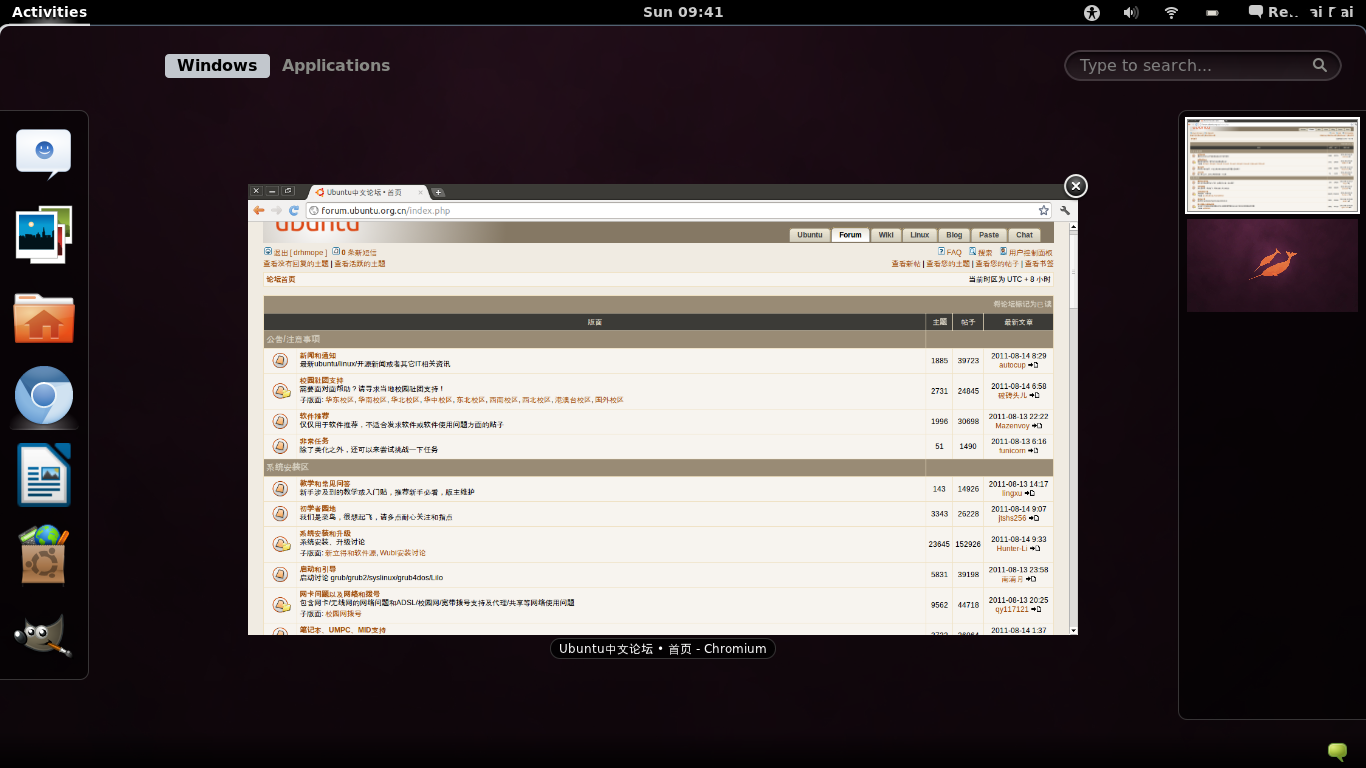Image resolution: width=1366 pixels, height=768 pixels.
Task: Open the battery status indicator
Action: point(1212,12)
